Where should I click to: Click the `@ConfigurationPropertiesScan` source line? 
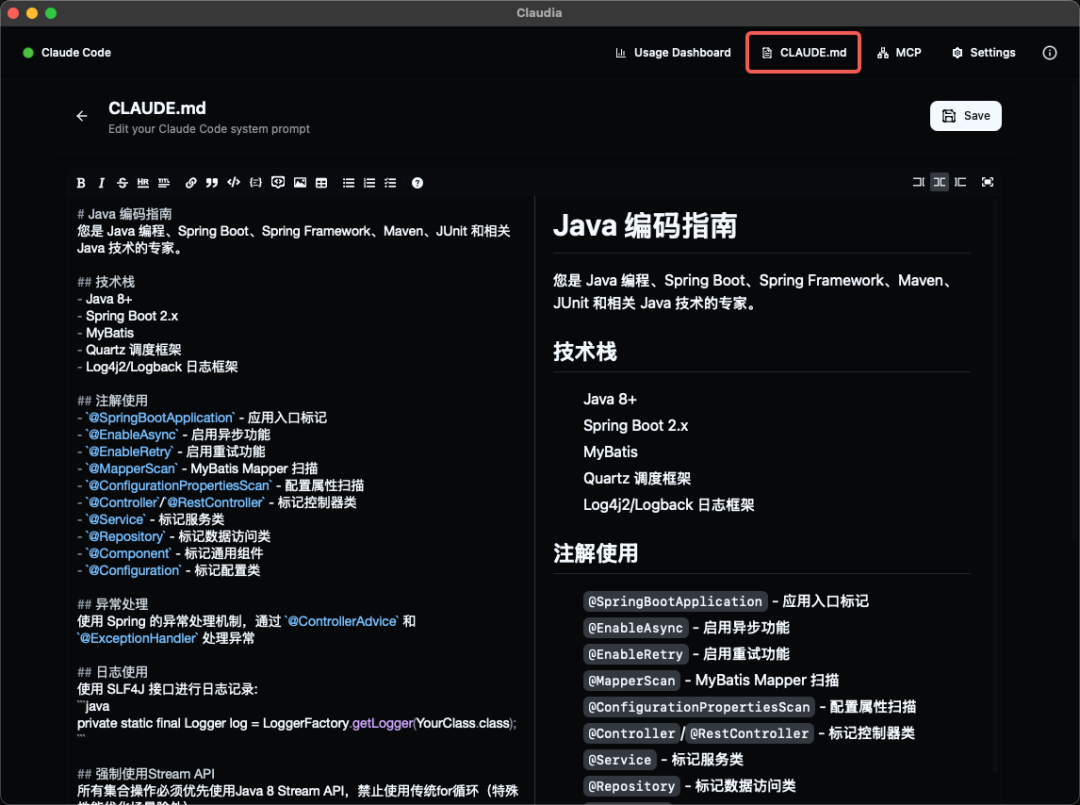[220, 485]
